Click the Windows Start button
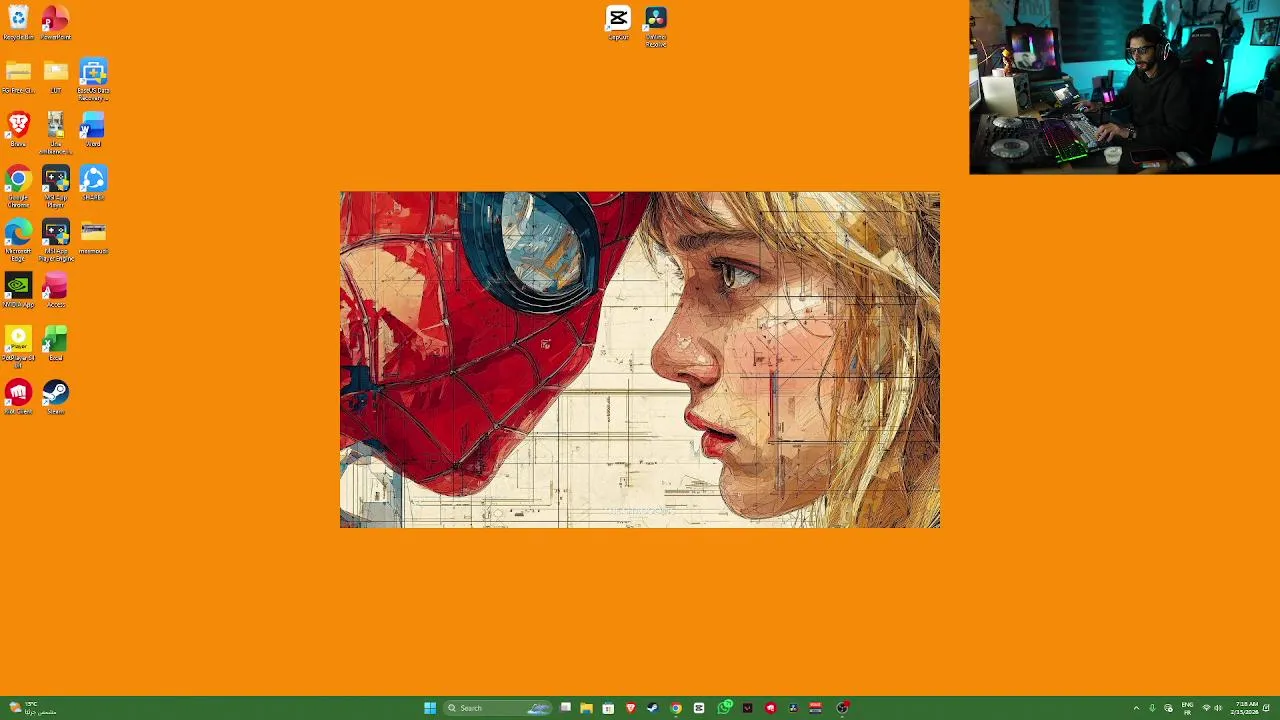 [430, 708]
